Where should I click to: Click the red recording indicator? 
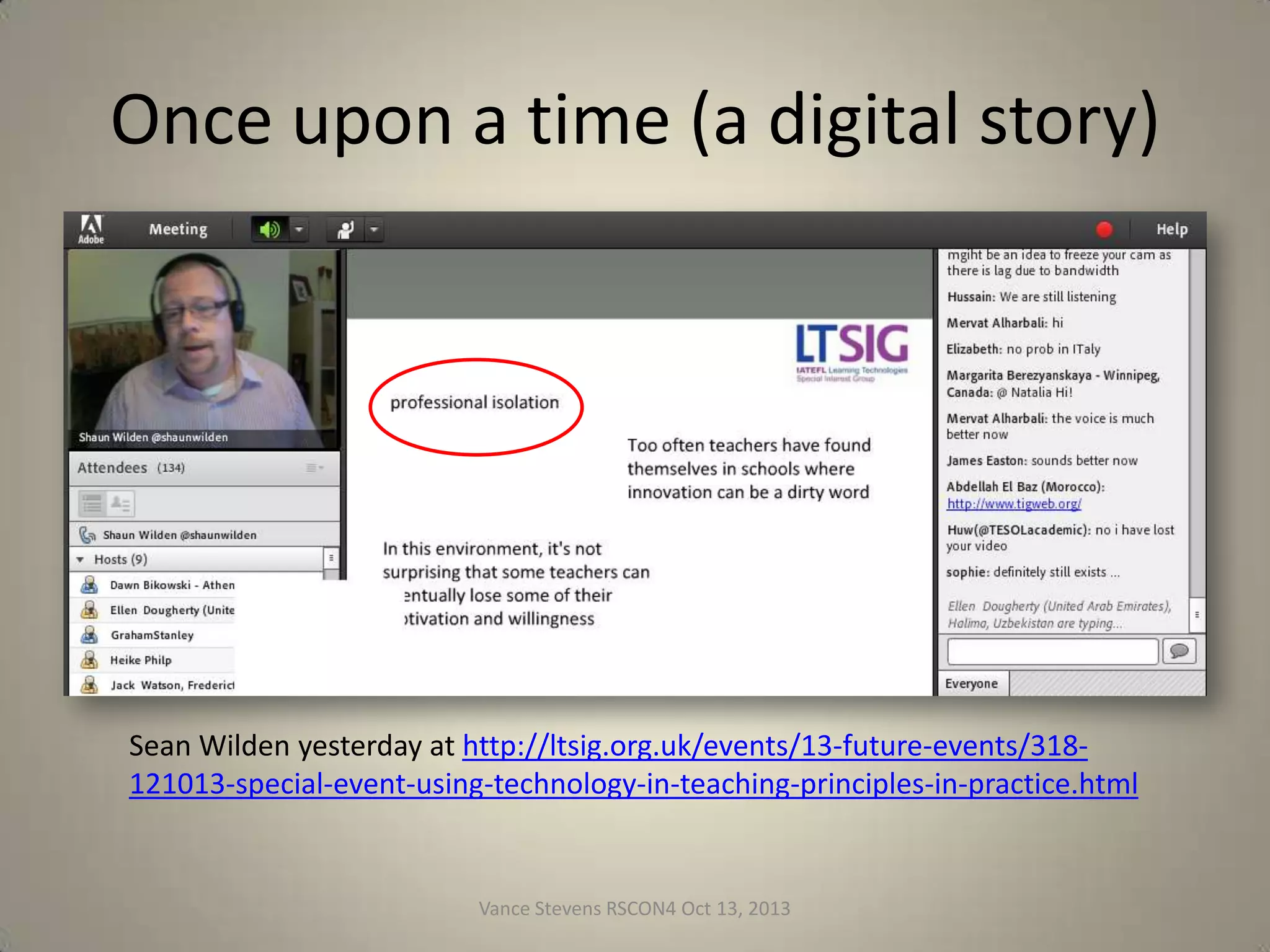click(x=1104, y=230)
